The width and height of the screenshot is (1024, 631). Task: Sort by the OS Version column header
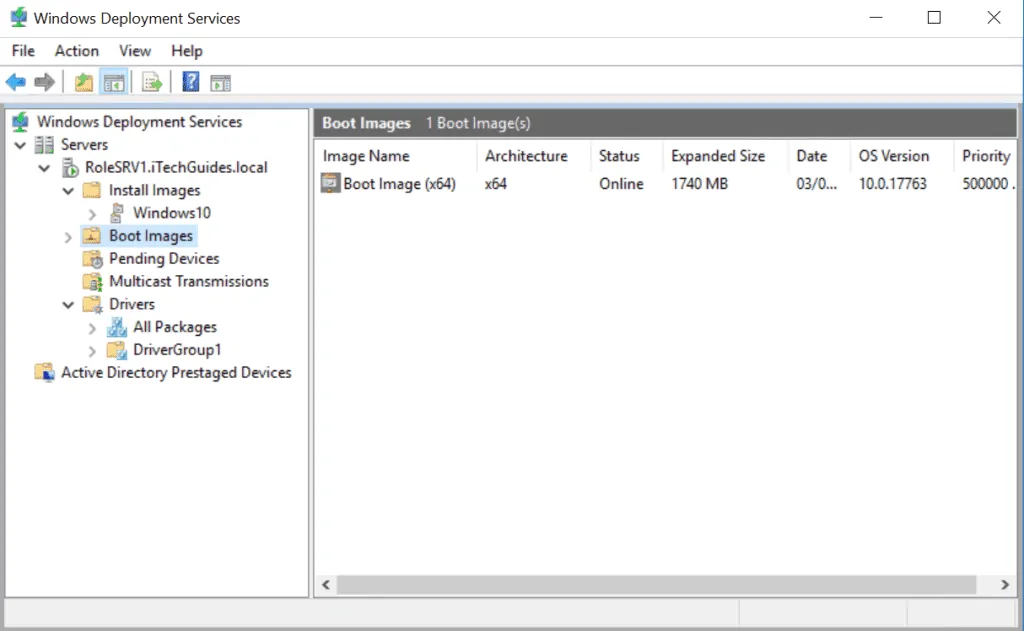click(894, 156)
